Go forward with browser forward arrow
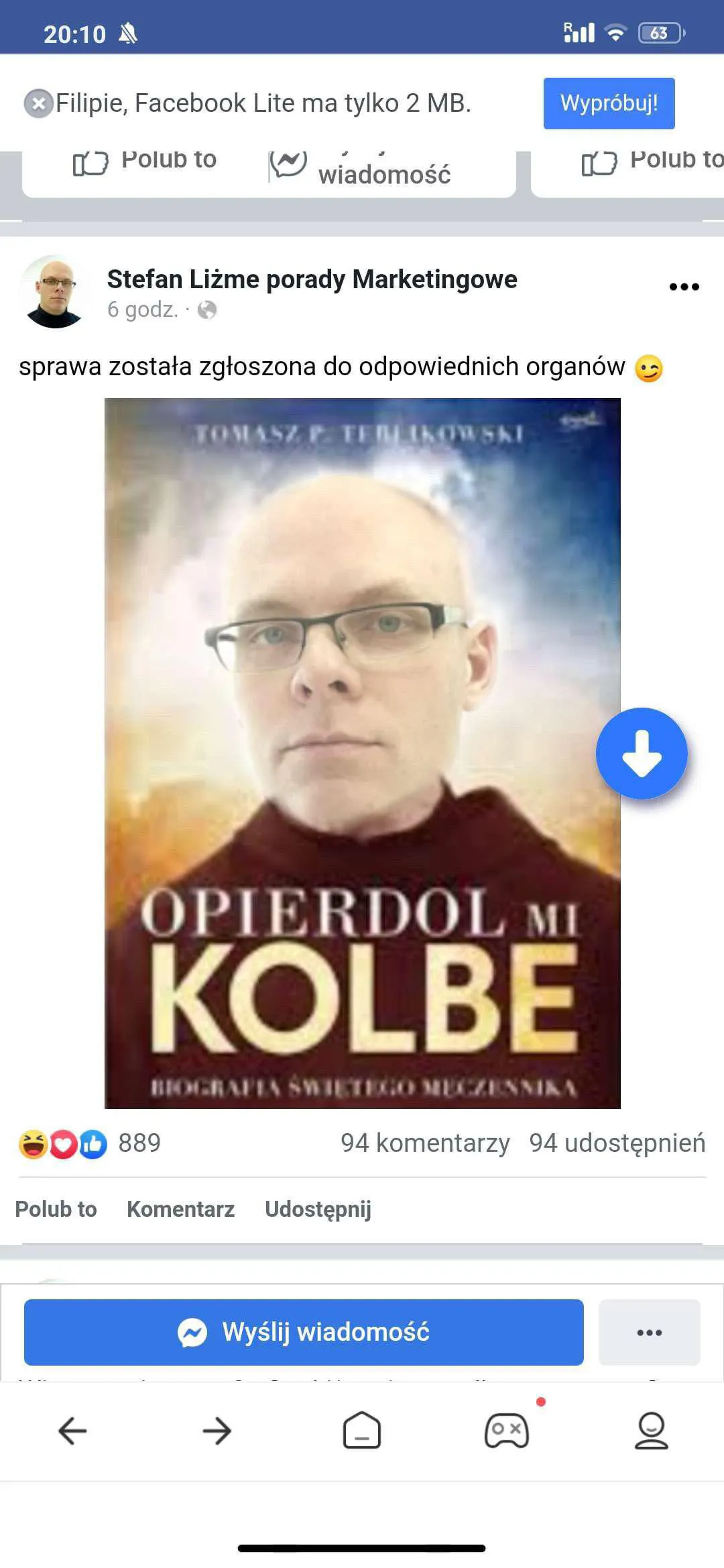This screenshot has height=1568, width=724. click(x=217, y=1431)
